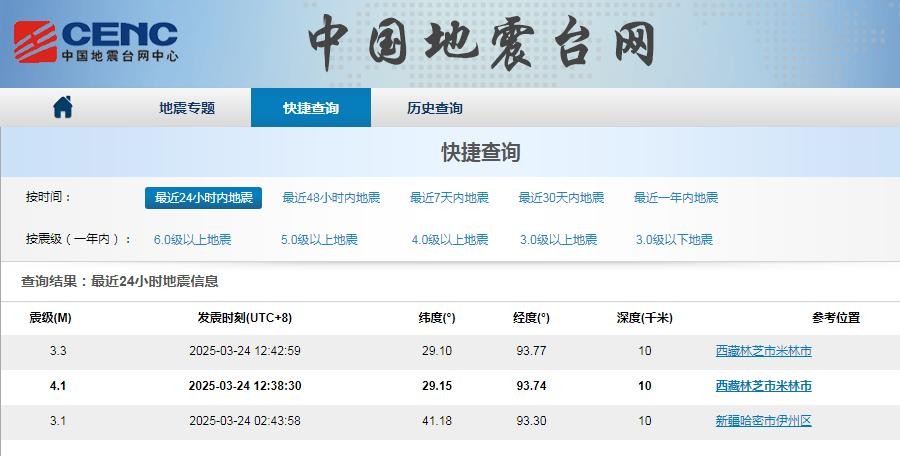Image resolution: width=900 pixels, height=456 pixels.
Task: Open 西藏林芝市米林市 link for M3.3 quake
Action: 763,351
